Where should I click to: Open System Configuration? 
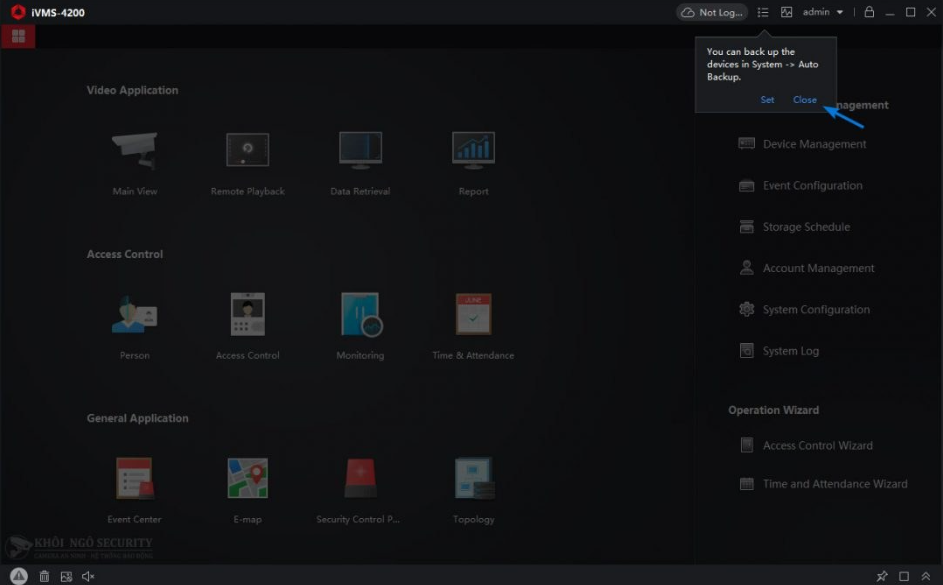804,310
